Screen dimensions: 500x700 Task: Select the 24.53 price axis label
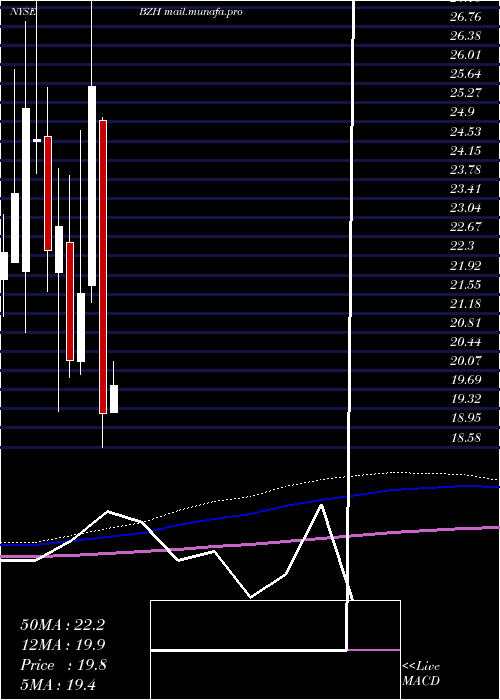pyautogui.click(x=465, y=132)
